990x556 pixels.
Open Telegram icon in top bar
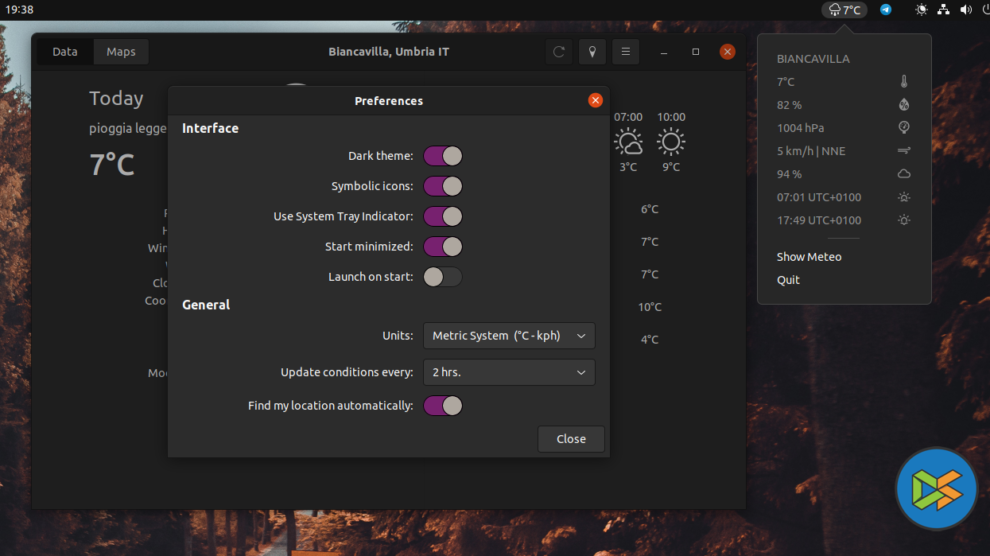pyautogui.click(x=886, y=9)
